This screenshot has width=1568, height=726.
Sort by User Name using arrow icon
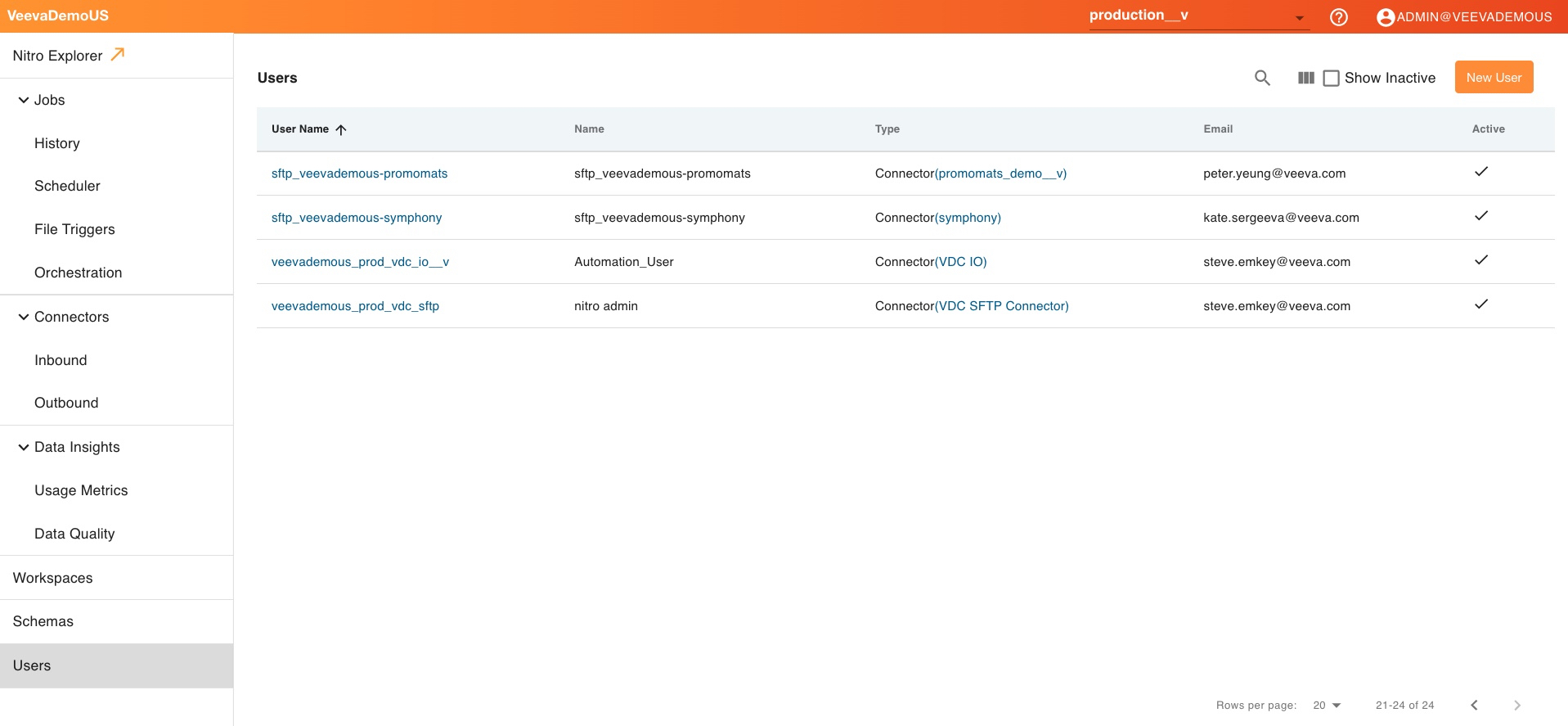coord(341,129)
